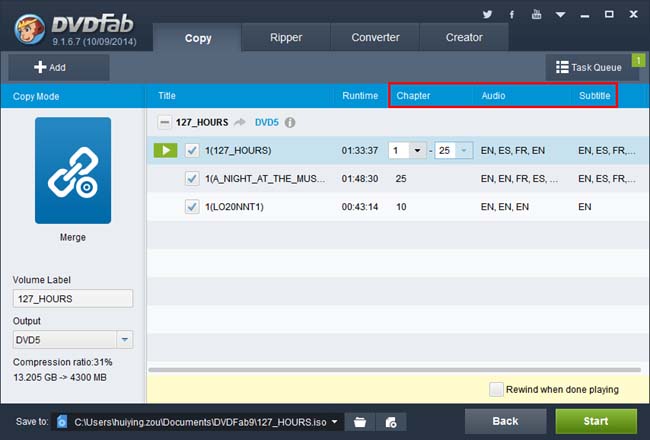Click the Chapter column header
The width and height of the screenshot is (650, 440).
click(x=413, y=96)
